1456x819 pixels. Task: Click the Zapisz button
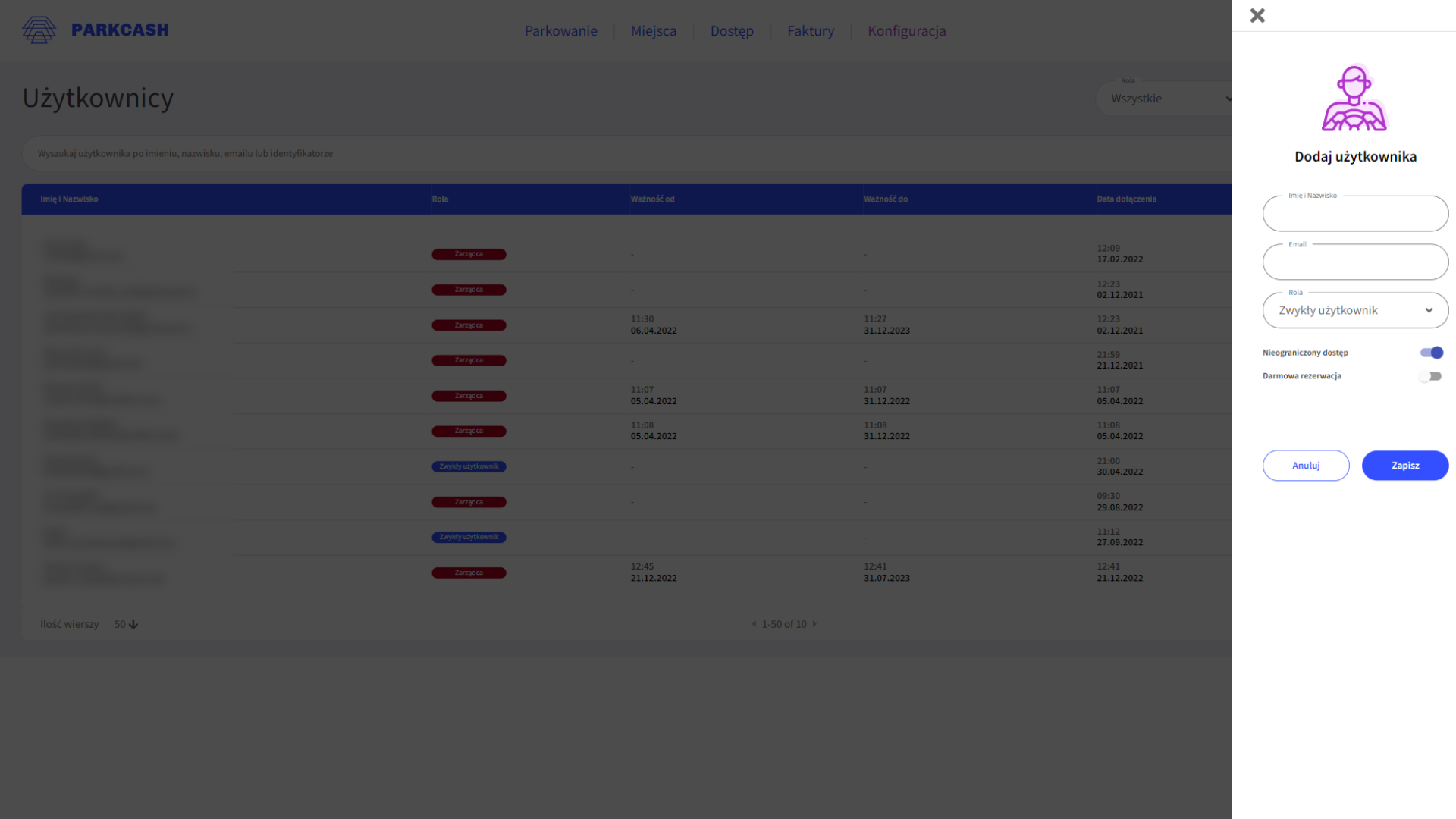[x=1404, y=466]
